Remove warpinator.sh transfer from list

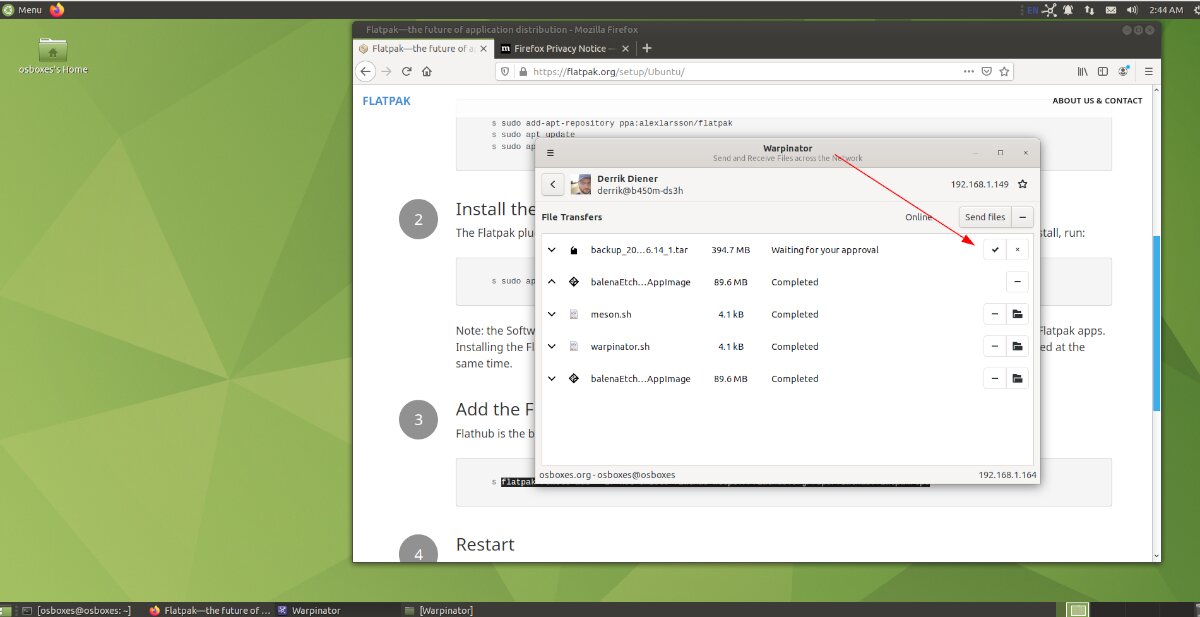click(x=994, y=346)
